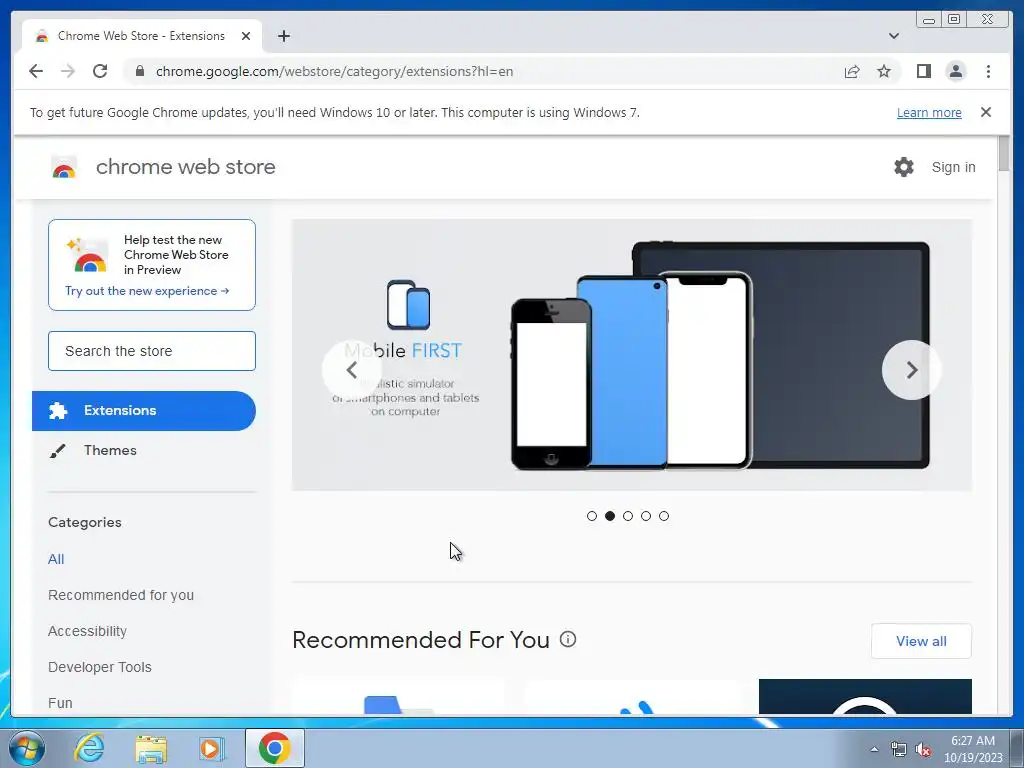1024x768 pixels.
Task: Open the Windows Start menu
Action: pos(26,748)
